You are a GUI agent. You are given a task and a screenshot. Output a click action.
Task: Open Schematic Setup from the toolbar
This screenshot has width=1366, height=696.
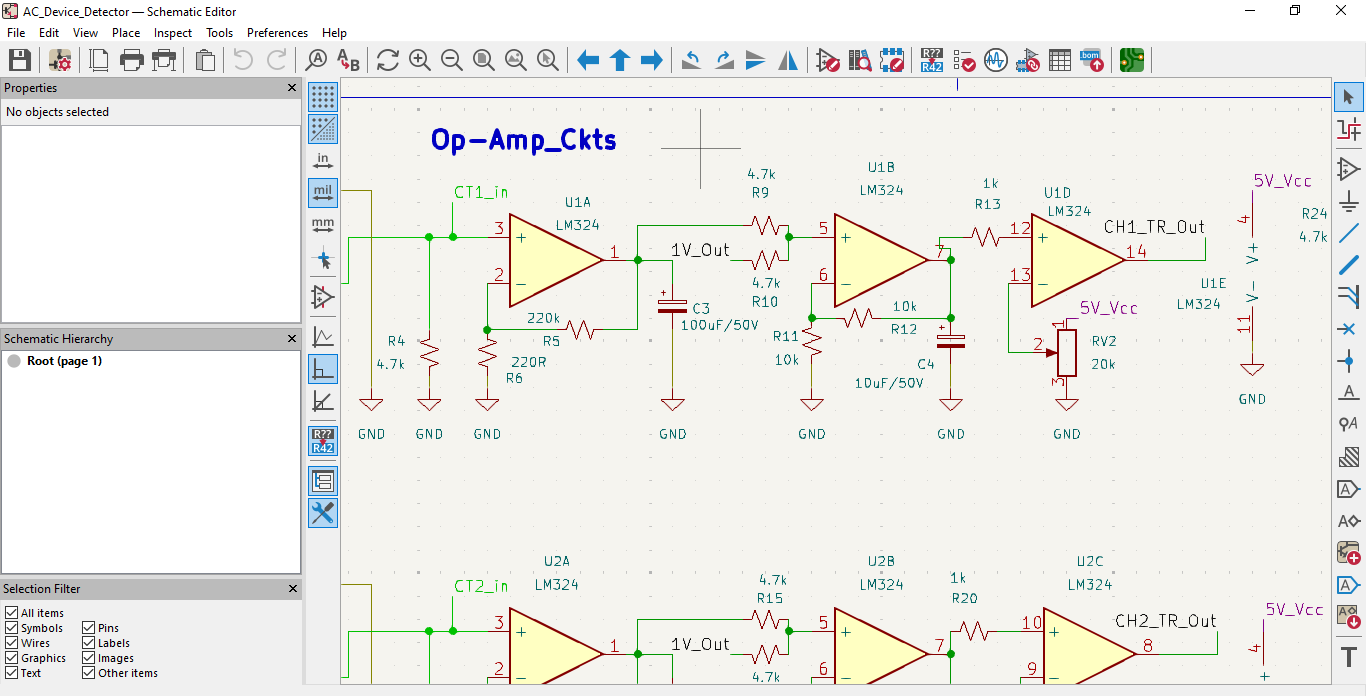coord(59,60)
